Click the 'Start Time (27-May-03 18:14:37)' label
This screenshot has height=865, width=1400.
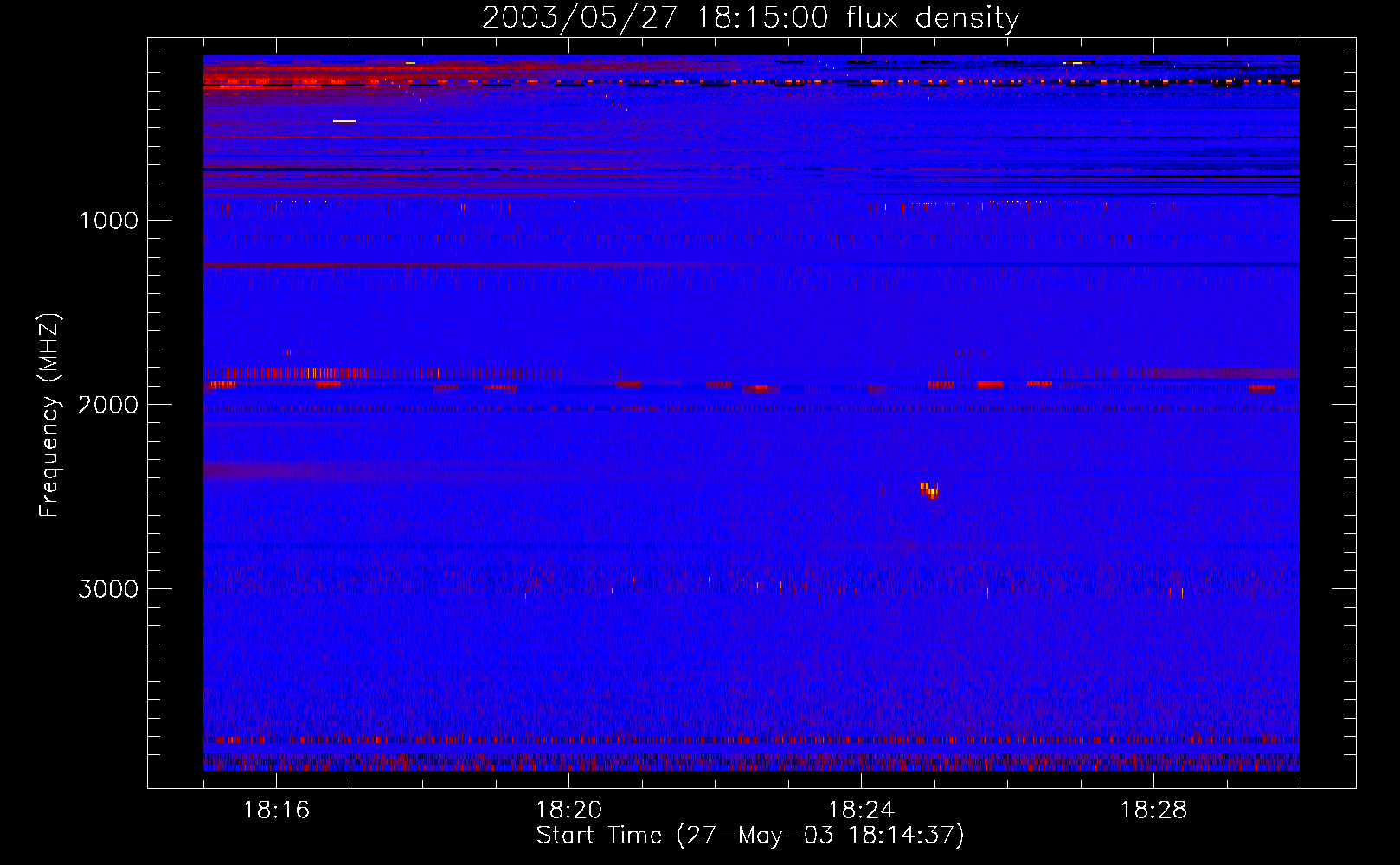click(750, 836)
